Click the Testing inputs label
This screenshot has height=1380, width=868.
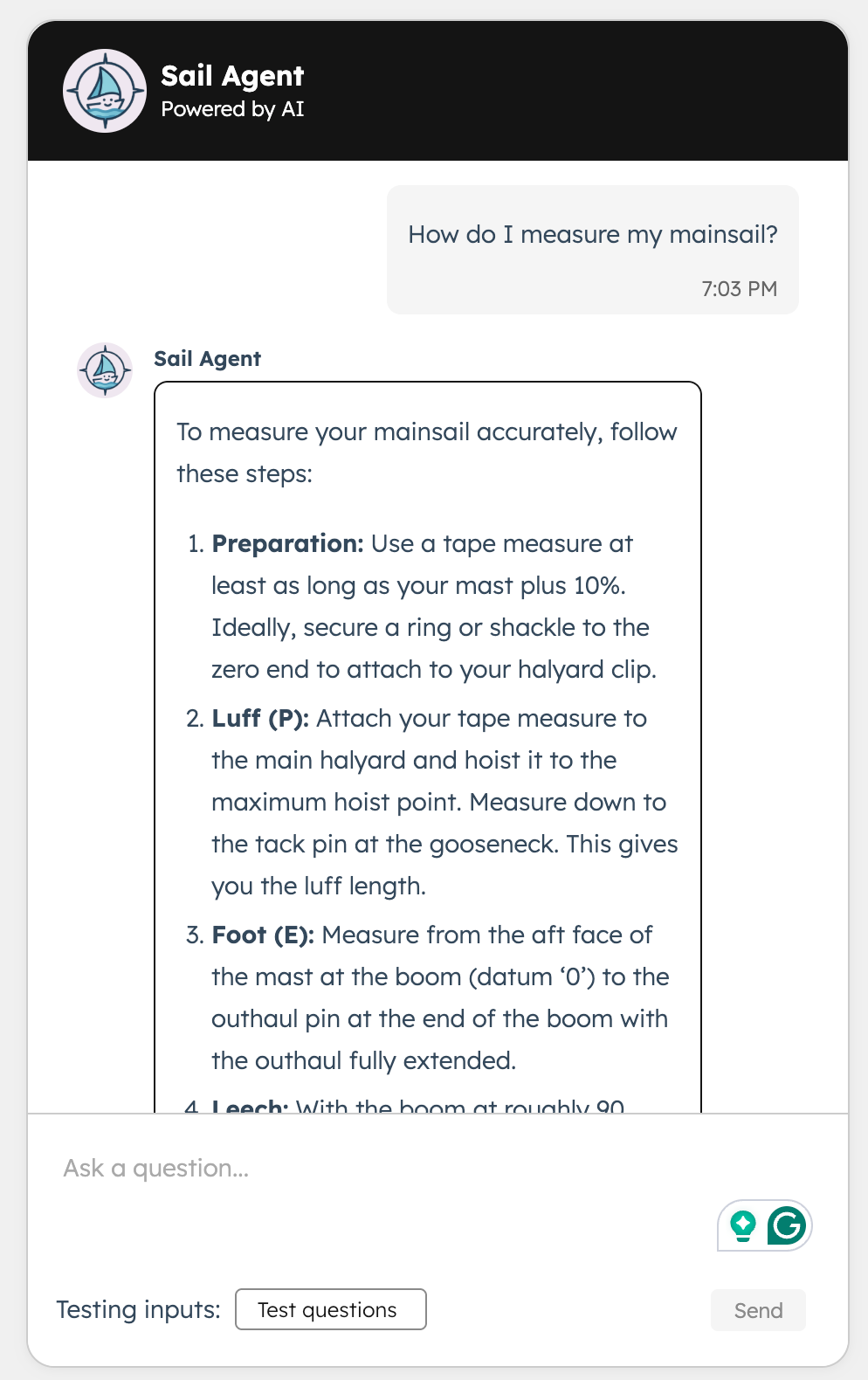tap(138, 1309)
